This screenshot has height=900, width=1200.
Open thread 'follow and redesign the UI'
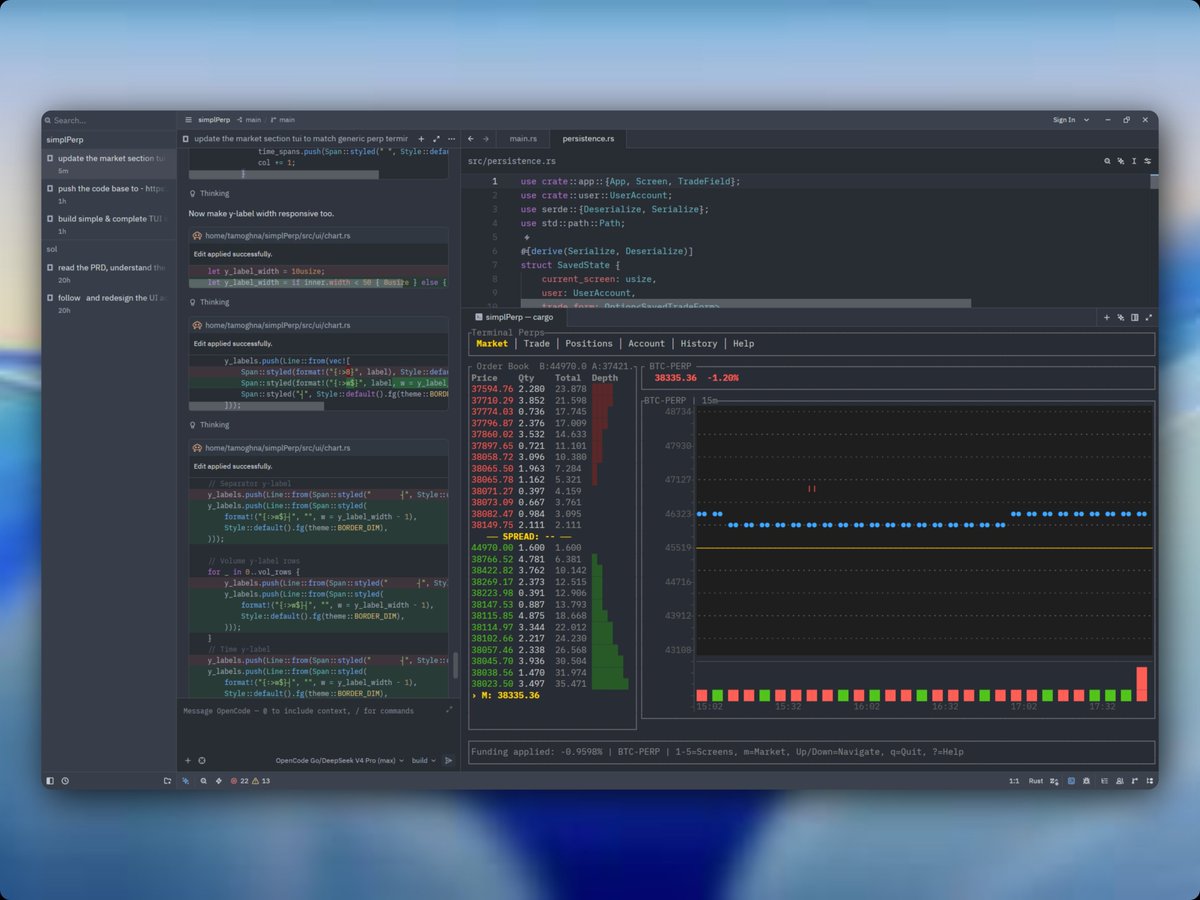[x=109, y=303]
